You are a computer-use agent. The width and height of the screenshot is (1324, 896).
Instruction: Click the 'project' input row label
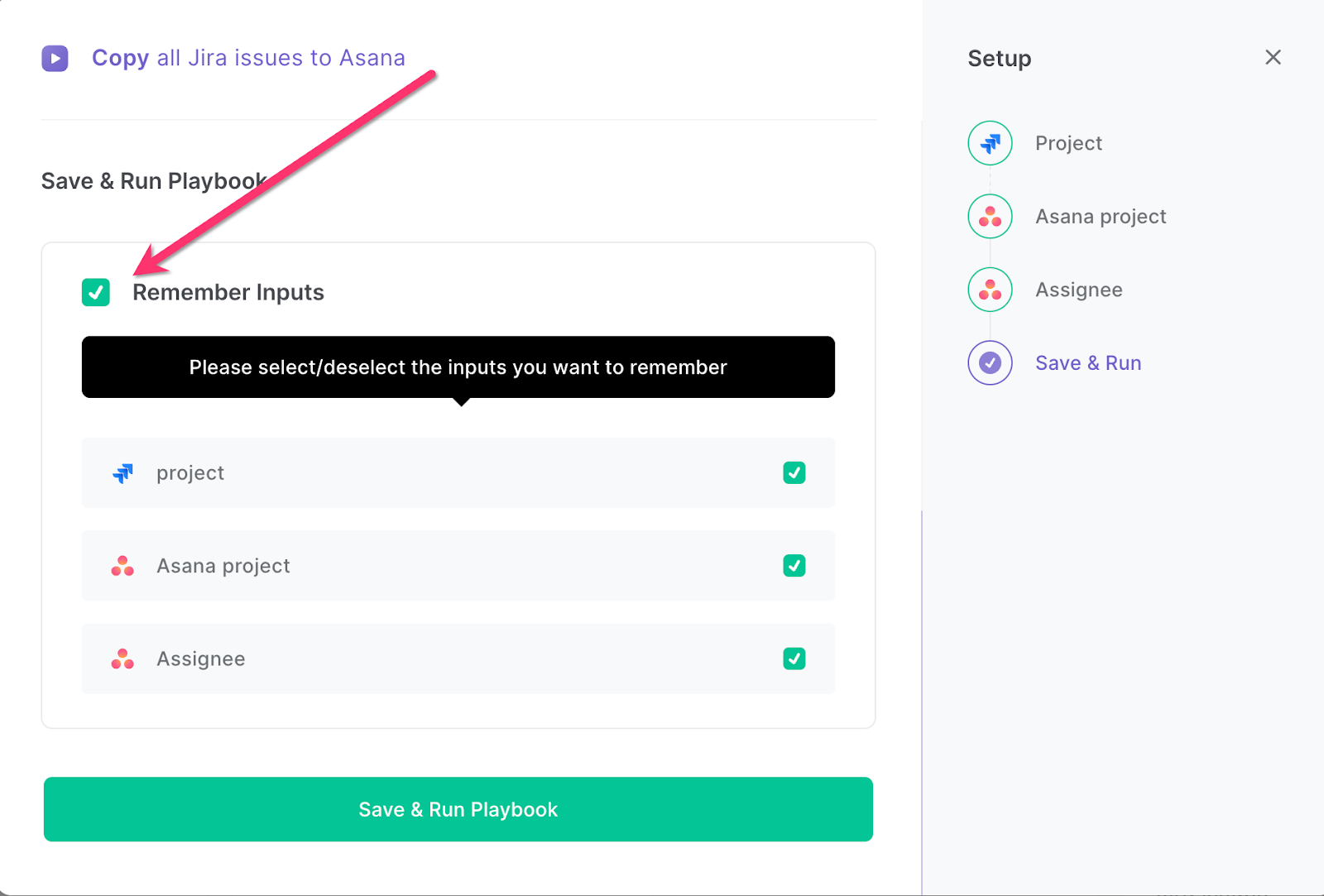pyautogui.click(x=190, y=473)
